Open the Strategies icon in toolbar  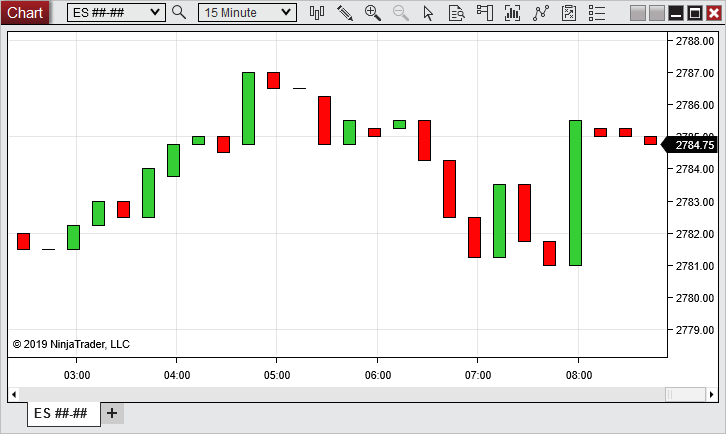click(x=541, y=12)
